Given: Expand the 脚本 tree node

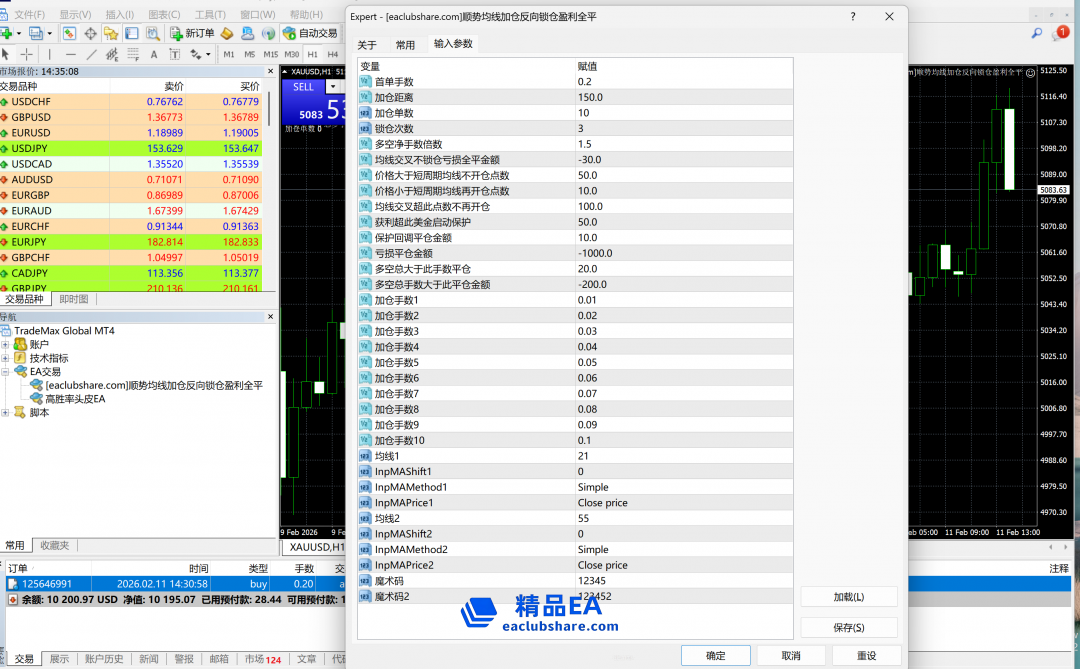Looking at the screenshot, I should coord(6,412).
